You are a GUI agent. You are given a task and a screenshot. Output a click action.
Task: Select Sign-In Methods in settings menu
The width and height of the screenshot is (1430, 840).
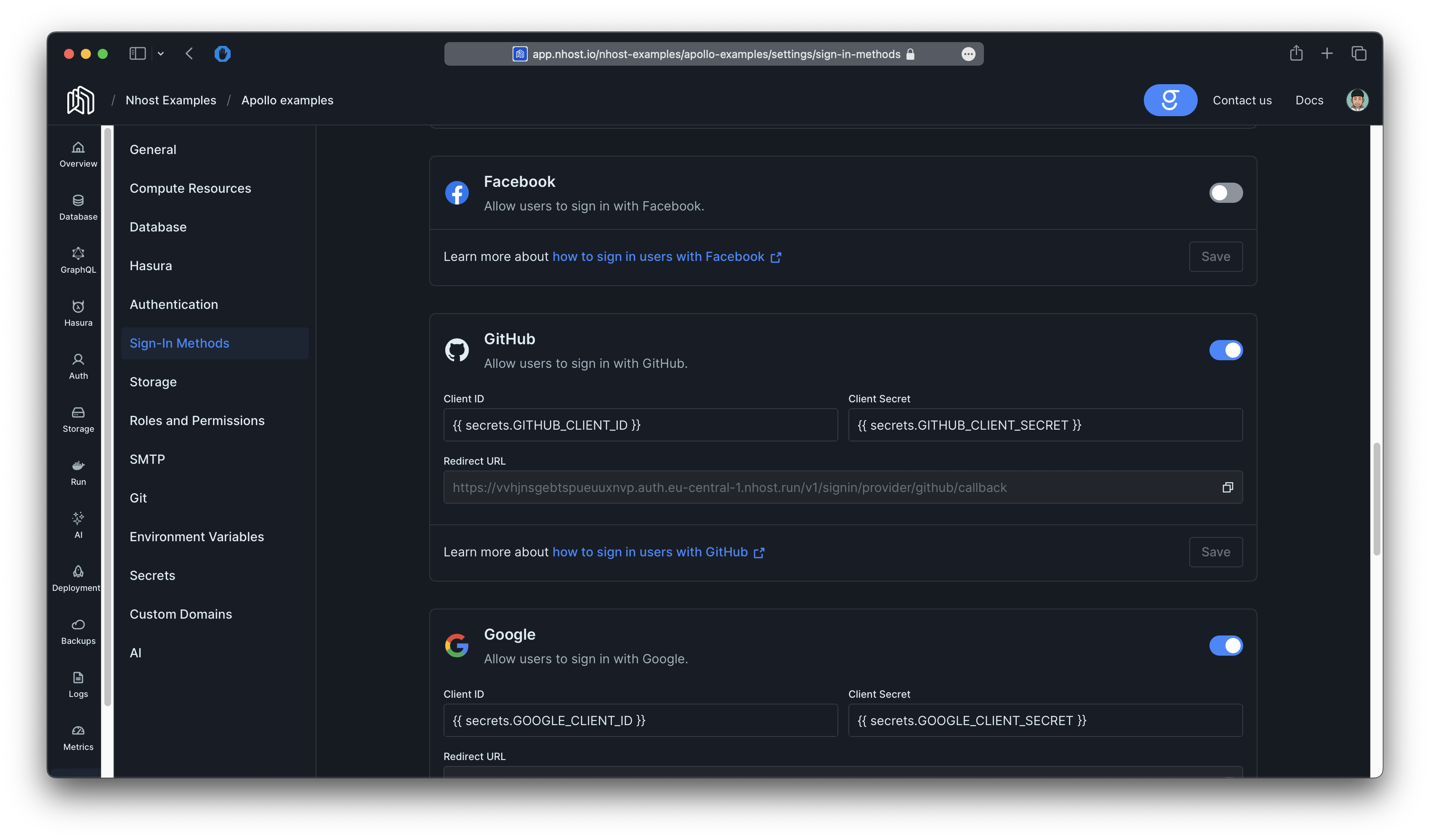pos(215,343)
